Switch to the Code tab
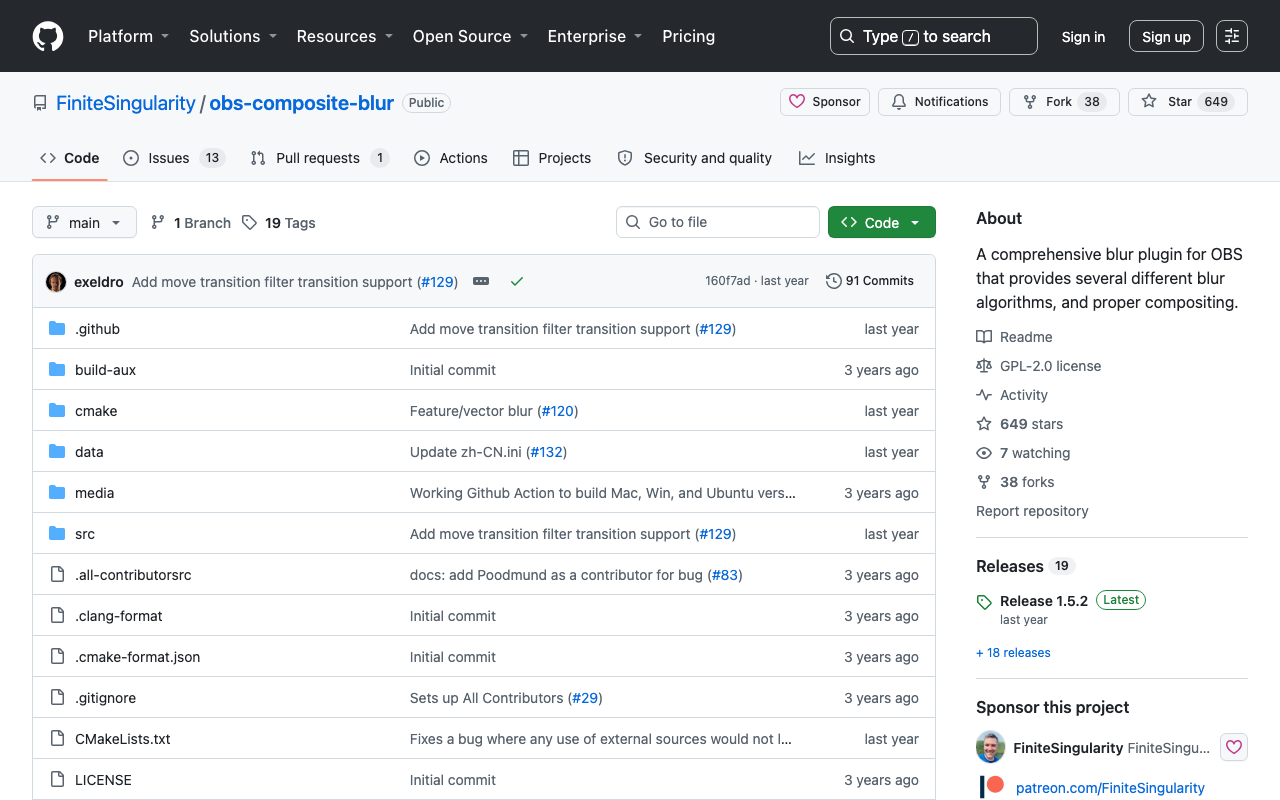 pos(70,158)
